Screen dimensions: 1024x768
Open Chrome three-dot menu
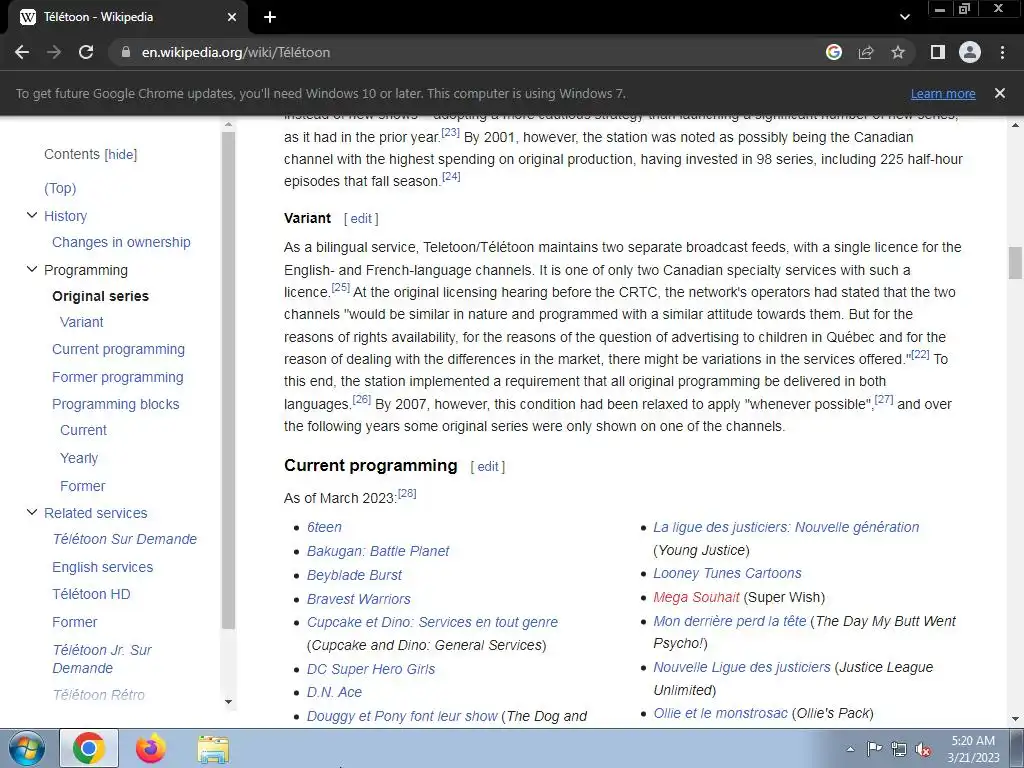1002,52
